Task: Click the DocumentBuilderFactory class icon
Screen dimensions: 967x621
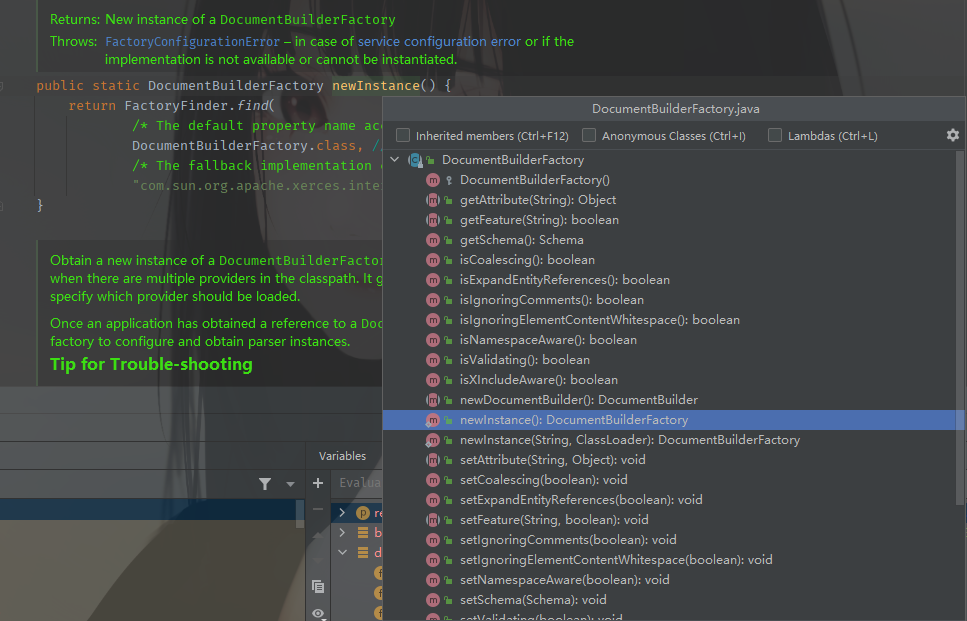Action: click(415, 160)
